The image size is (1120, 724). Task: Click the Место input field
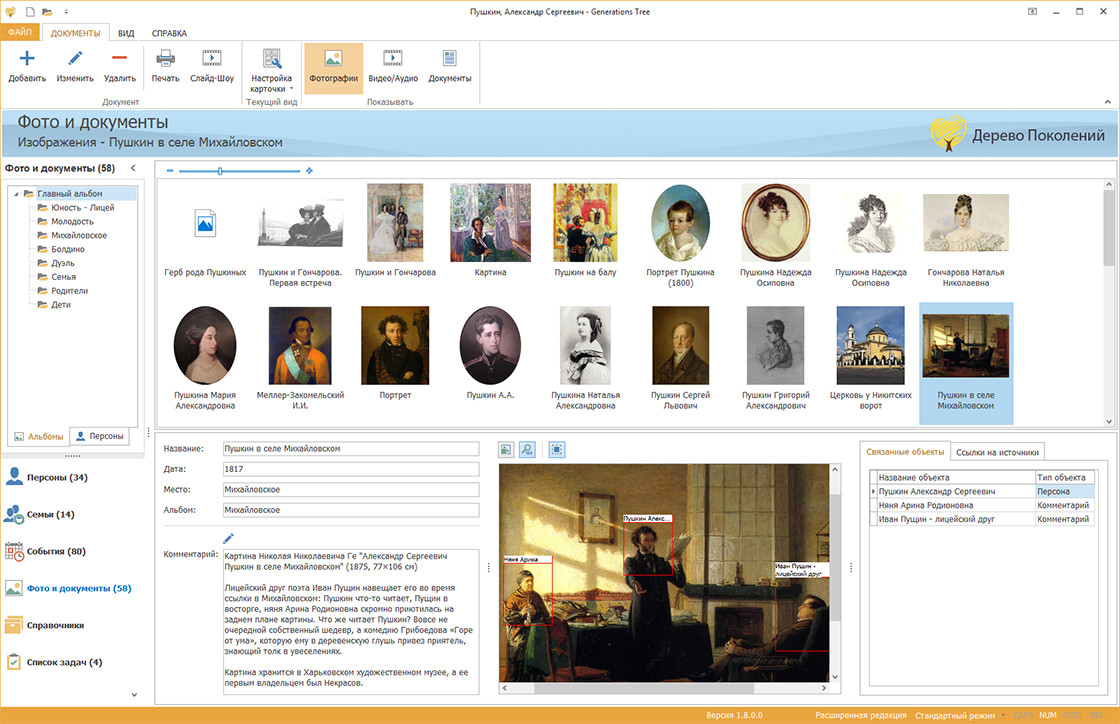[x=351, y=490]
